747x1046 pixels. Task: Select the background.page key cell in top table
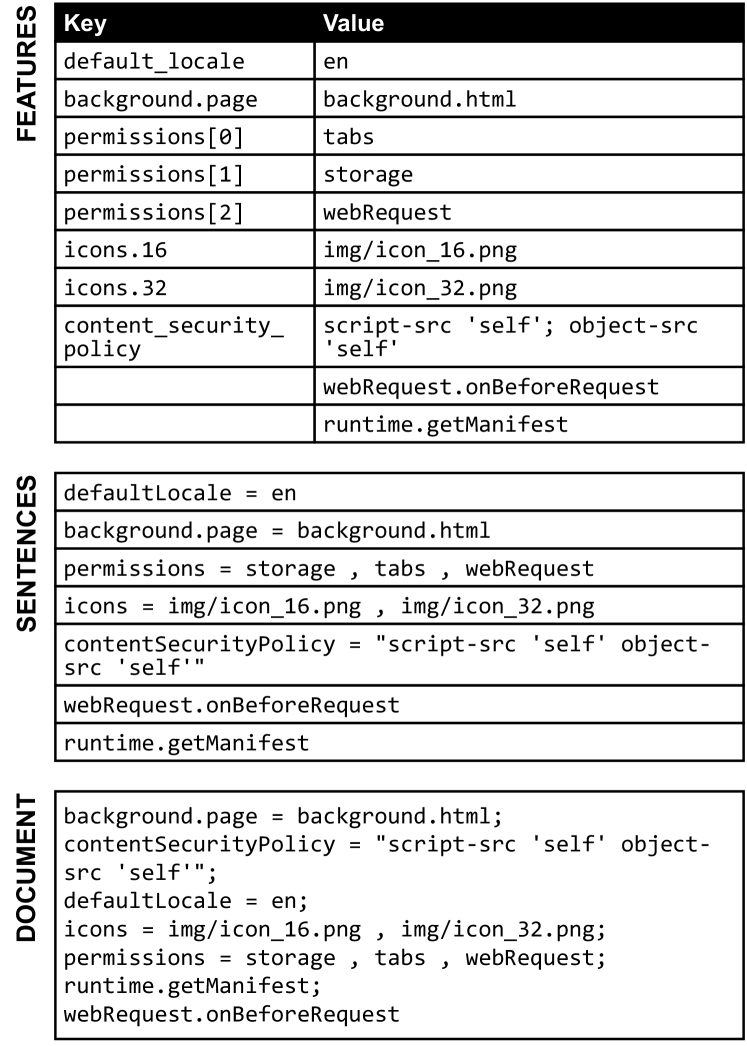point(185,99)
